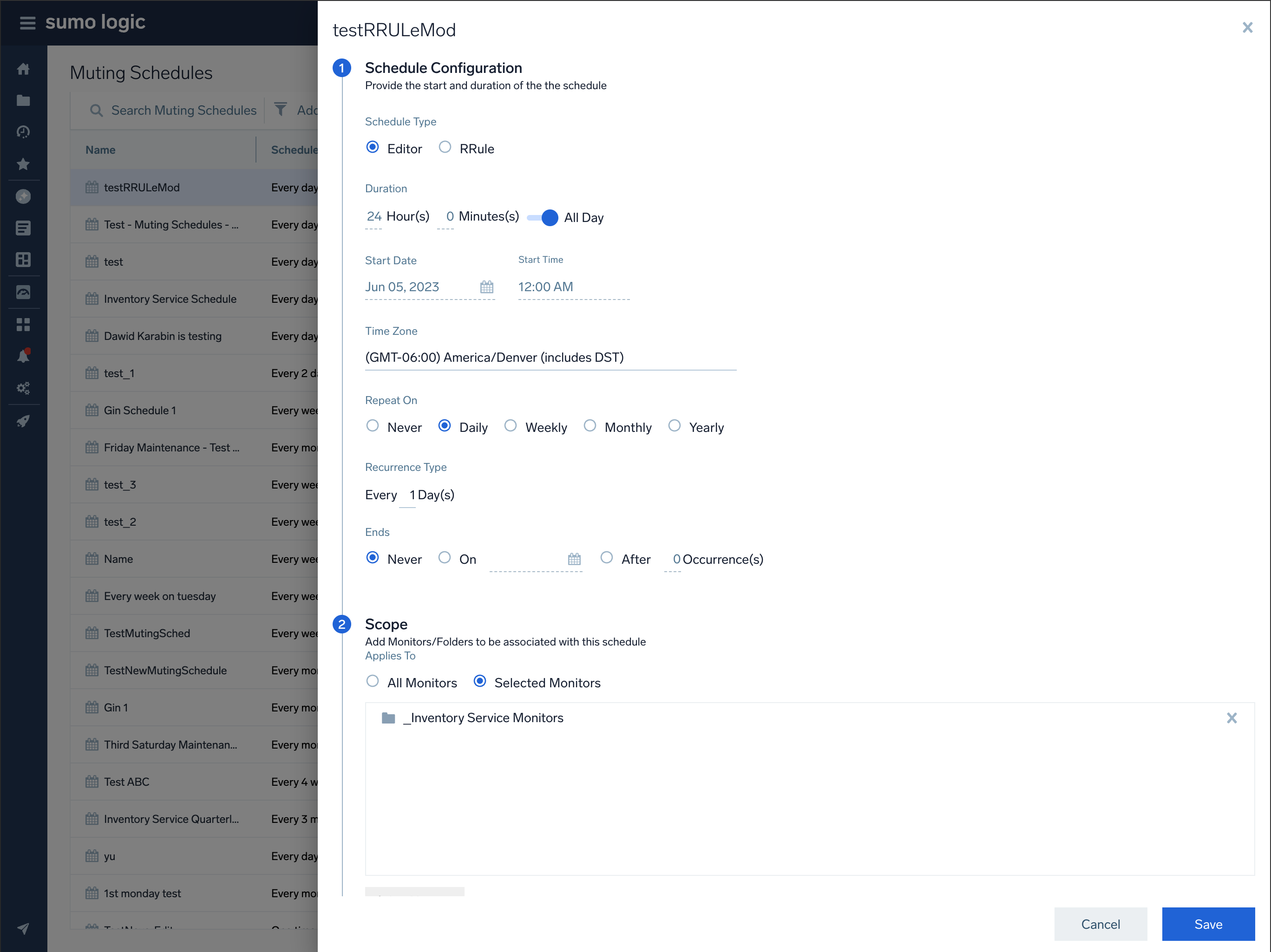Click the filter funnel icon near search
Screen dimensions: 1271x952
pos(281,110)
